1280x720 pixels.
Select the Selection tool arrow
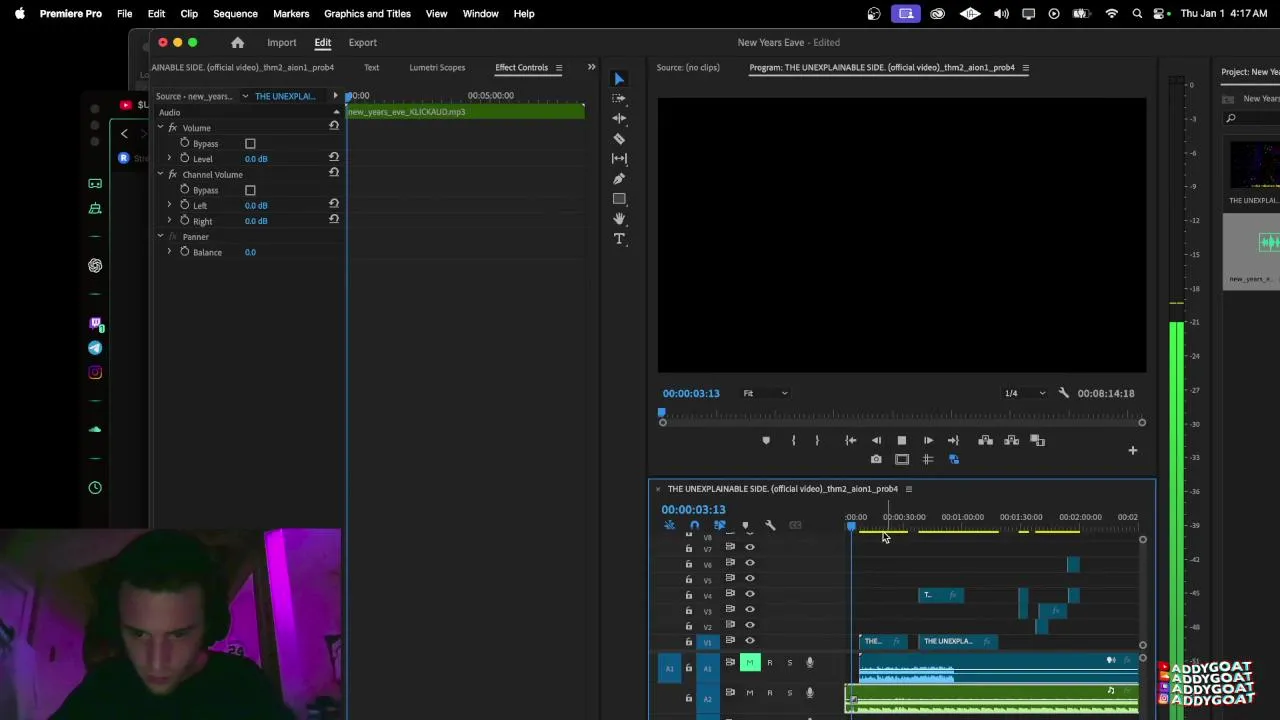click(x=619, y=79)
